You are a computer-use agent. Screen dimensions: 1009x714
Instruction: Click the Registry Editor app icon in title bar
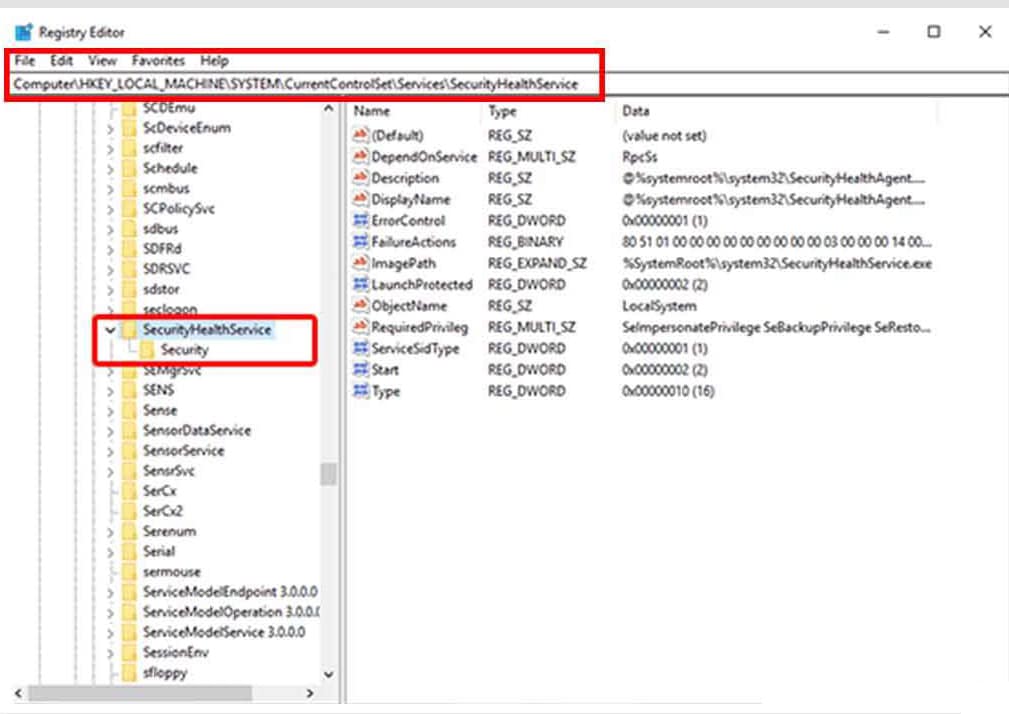click(x=24, y=32)
